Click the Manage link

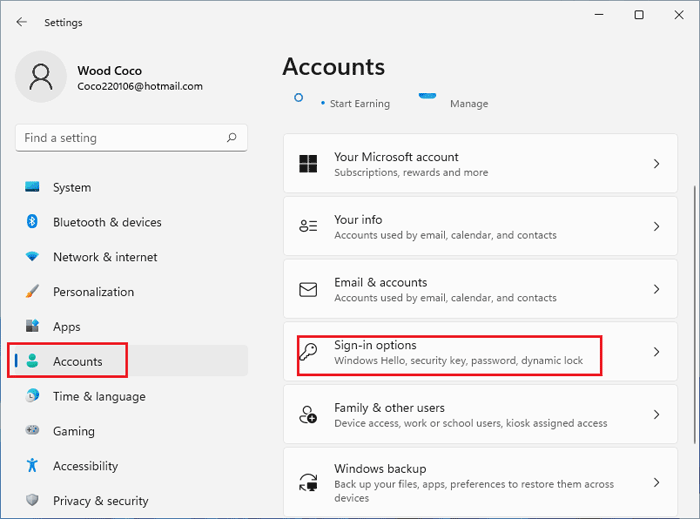pos(469,104)
